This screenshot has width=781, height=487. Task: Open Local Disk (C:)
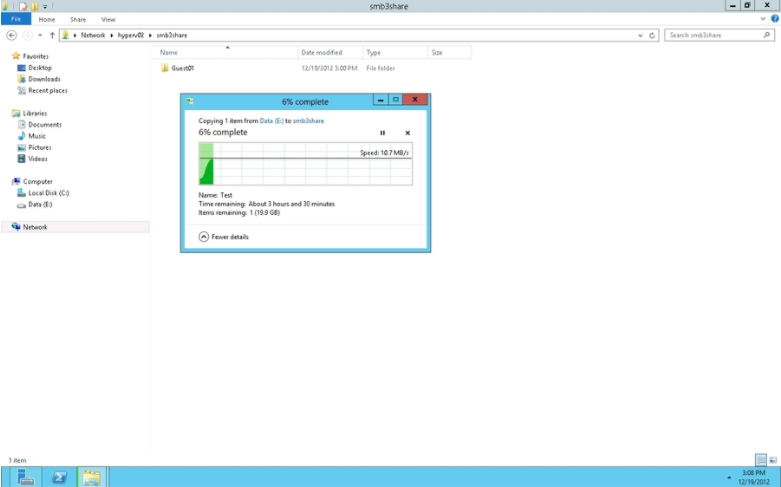point(48,193)
